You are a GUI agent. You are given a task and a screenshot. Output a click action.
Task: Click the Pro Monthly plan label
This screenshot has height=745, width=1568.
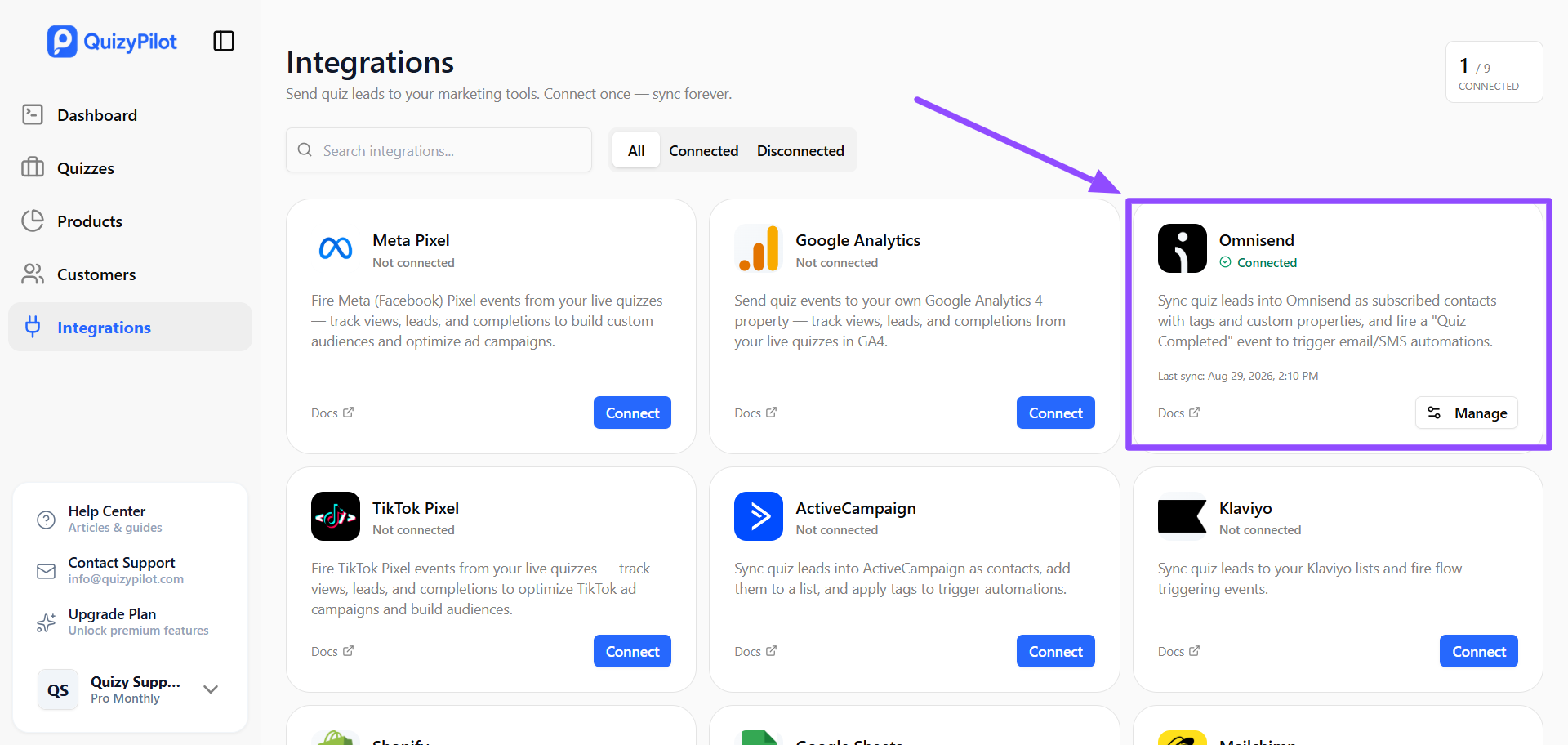coord(125,698)
